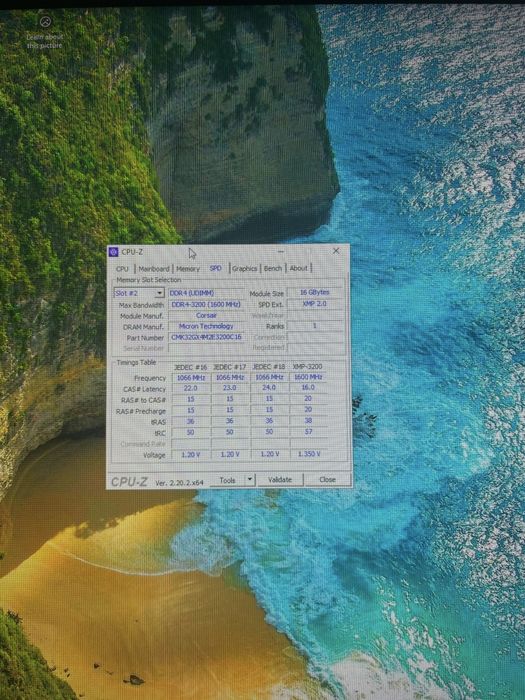Click the 'DDR4-3200 (1600 MHz)' bandwidth value

[x=206, y=304]
